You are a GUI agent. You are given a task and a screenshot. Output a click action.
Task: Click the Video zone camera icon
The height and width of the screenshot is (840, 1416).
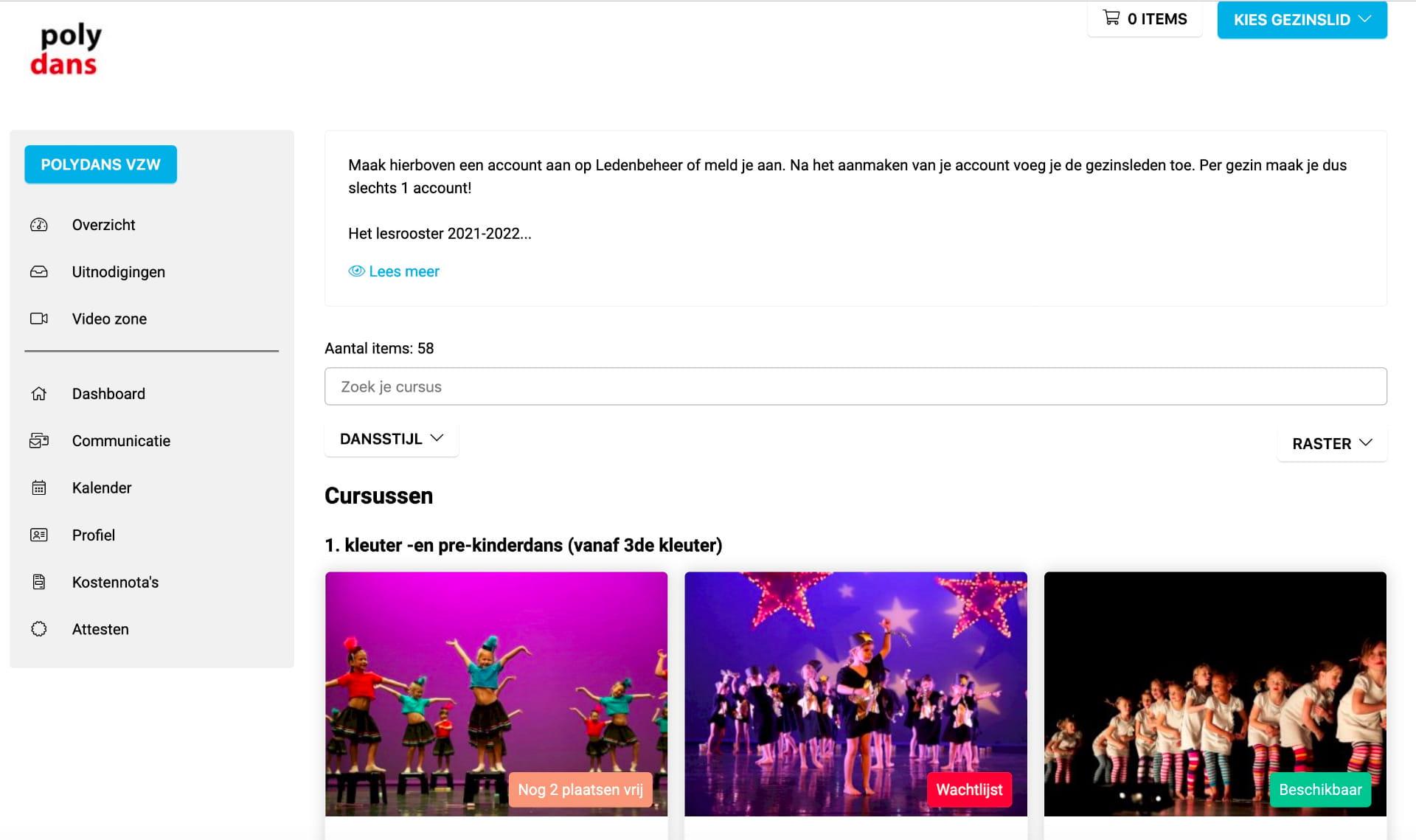tap(39, 319)
